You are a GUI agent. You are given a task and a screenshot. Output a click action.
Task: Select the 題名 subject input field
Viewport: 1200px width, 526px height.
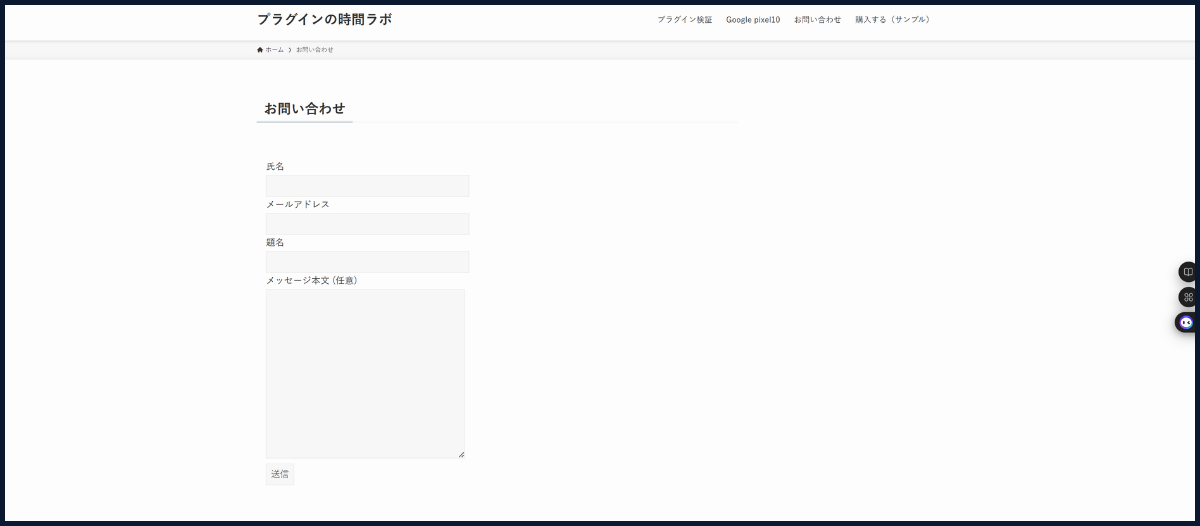point(367,262)
